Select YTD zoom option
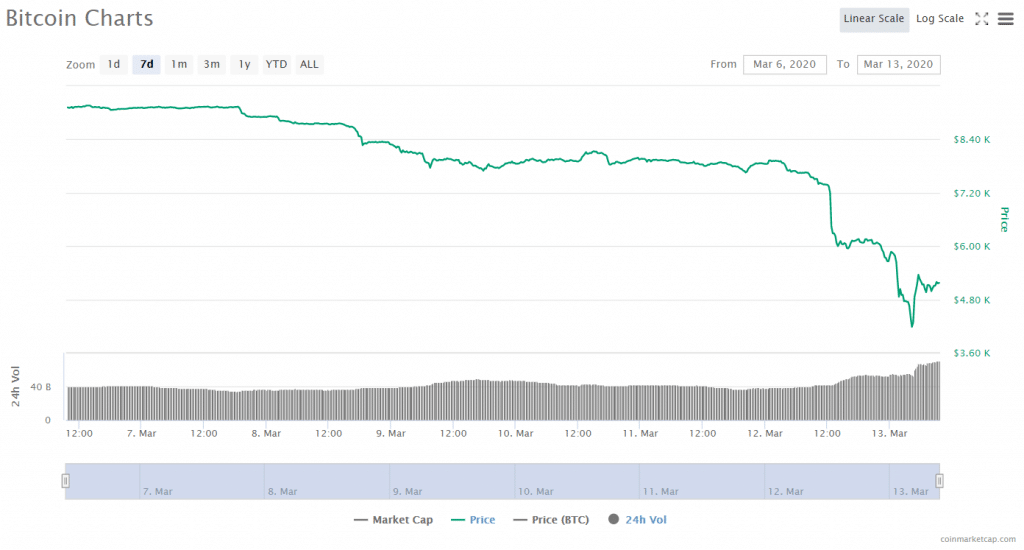Viewport: 1024px width, 550px height. tap(276, 64)
